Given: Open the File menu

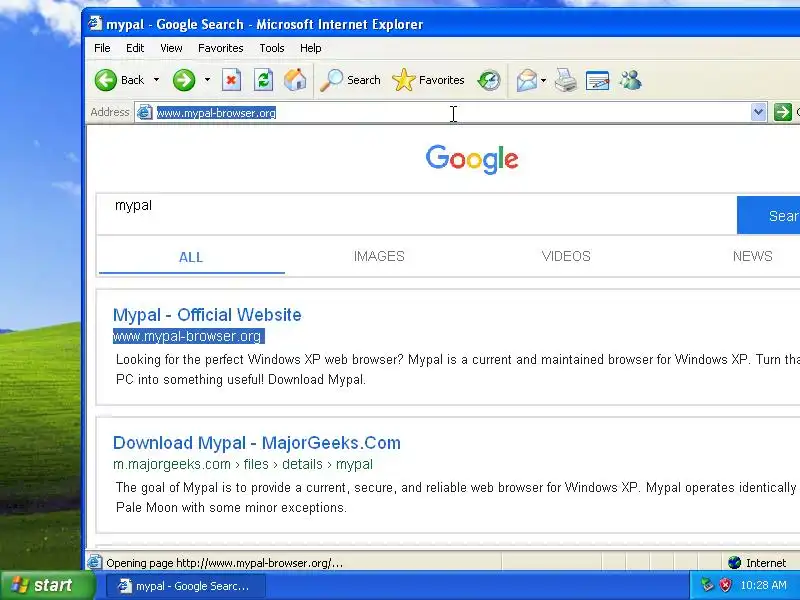Looking at the screenshot, I should click(x=102, y=48).
